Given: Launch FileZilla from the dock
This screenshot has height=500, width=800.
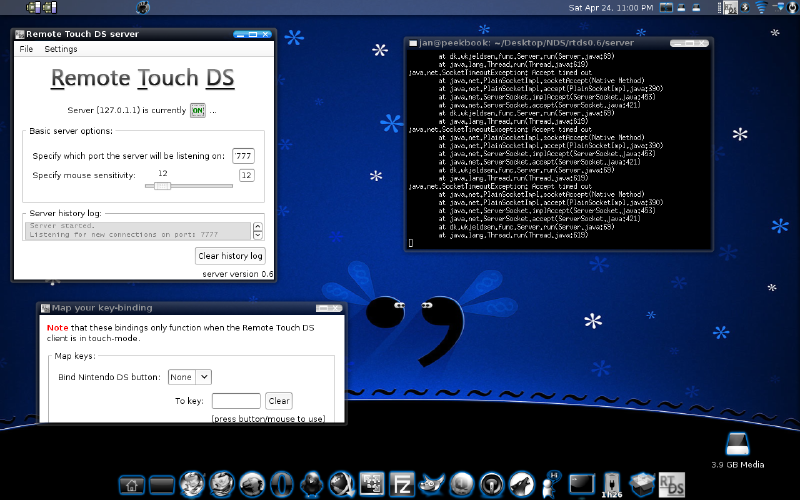Looking at the screenshot, I should [402, 484].
